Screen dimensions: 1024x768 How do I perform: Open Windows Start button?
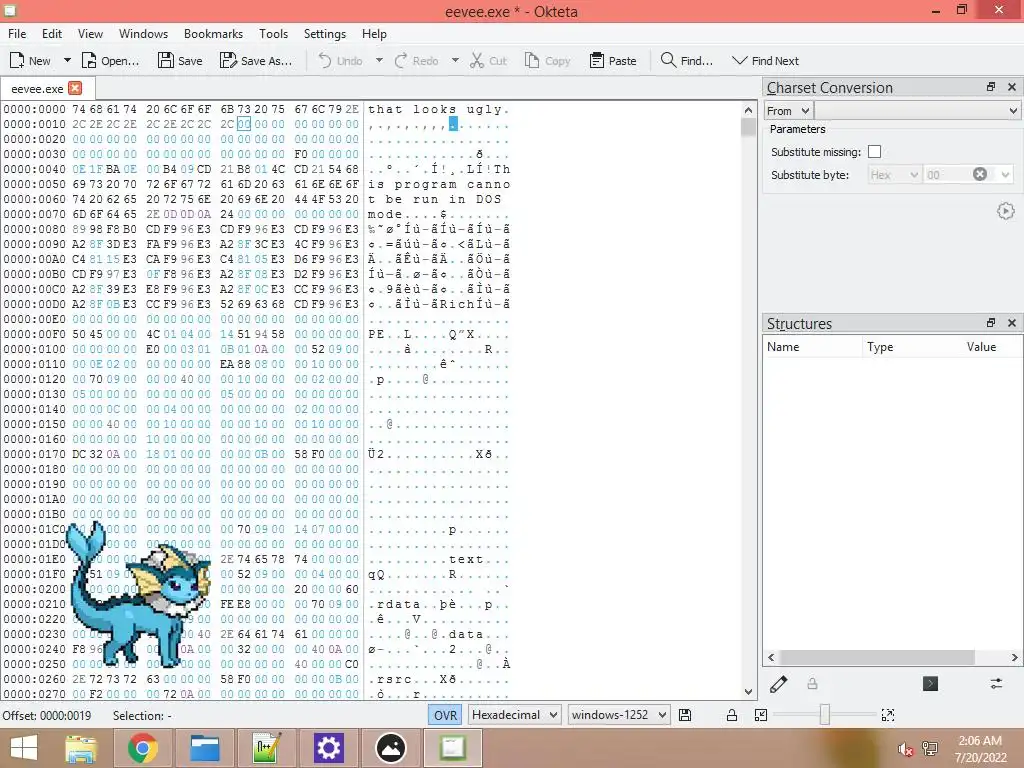tap(24, 748)
